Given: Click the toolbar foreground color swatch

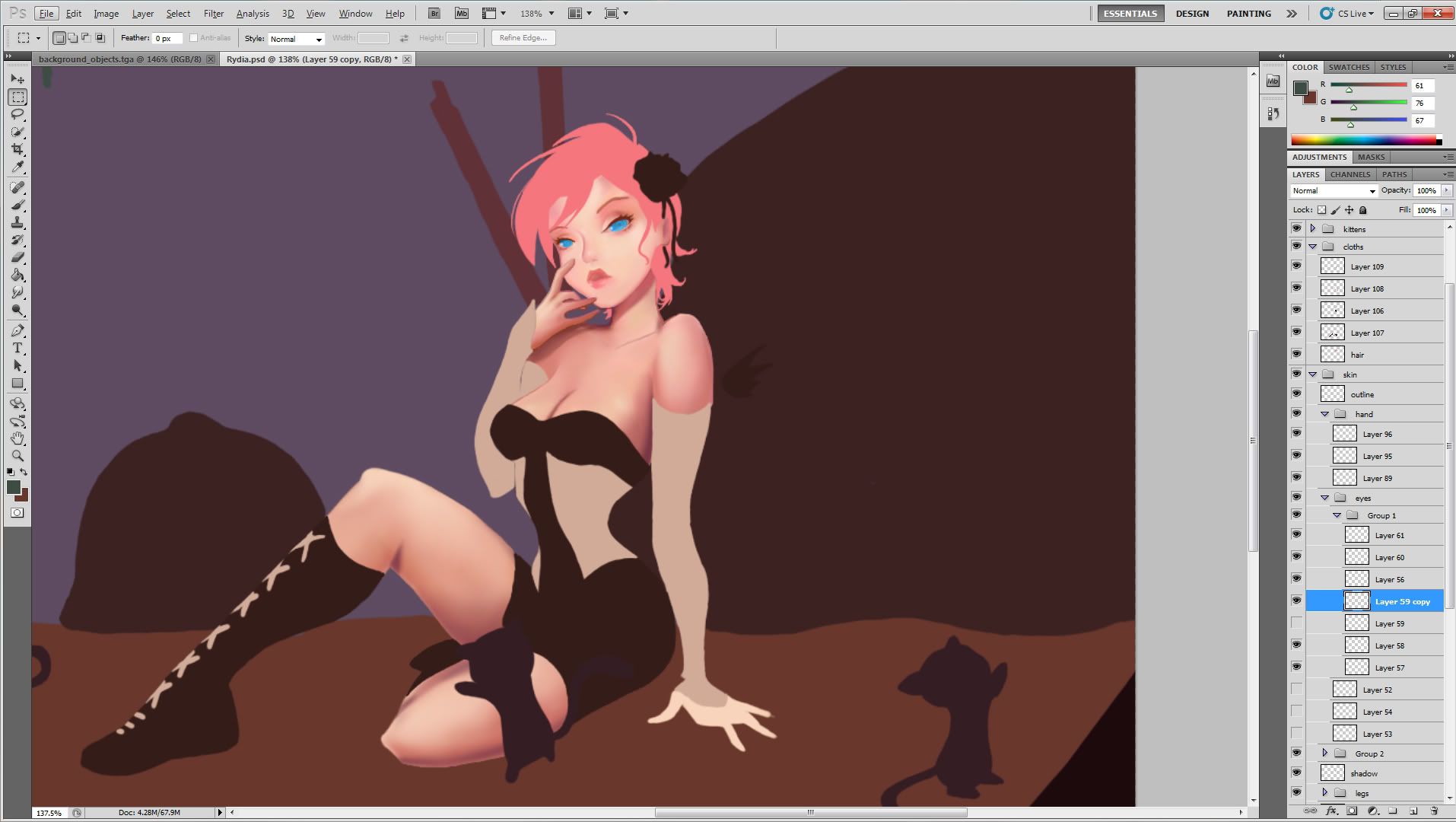Looking at the screenshot, I should click(14, 488).
